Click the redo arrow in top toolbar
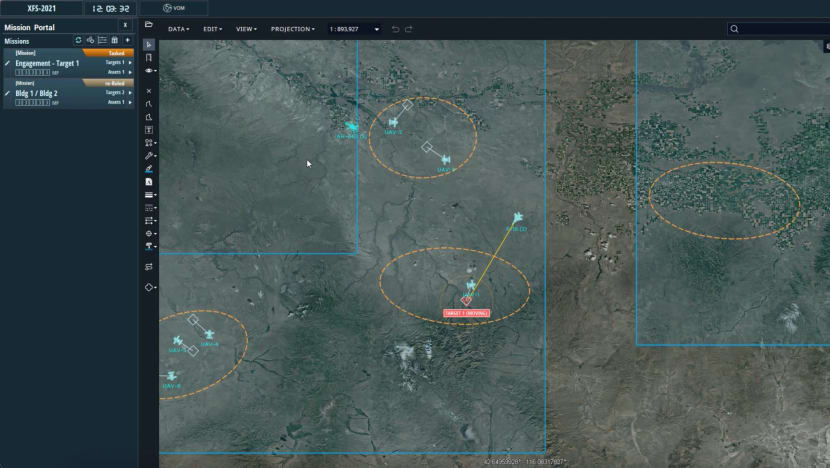Viewport: 830px width, 468px height. pos(408,29)
